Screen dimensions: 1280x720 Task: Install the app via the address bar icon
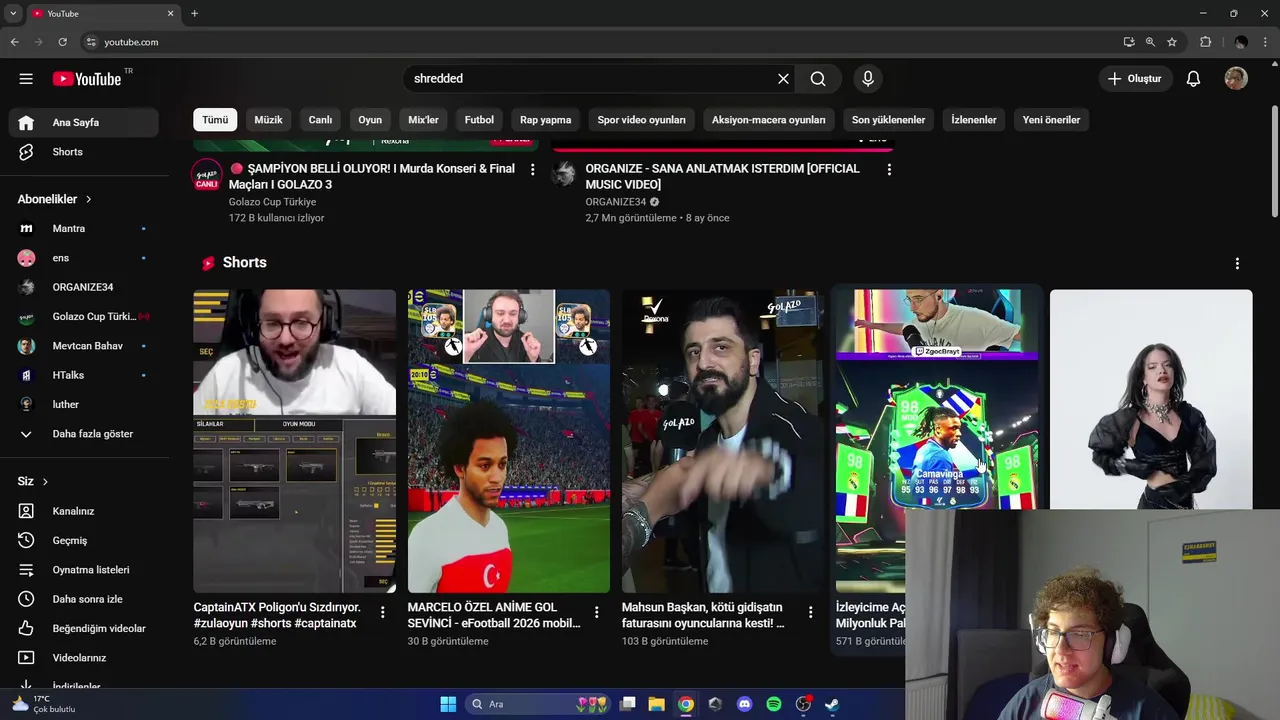pyautogui.click(x=1129, y=42)
